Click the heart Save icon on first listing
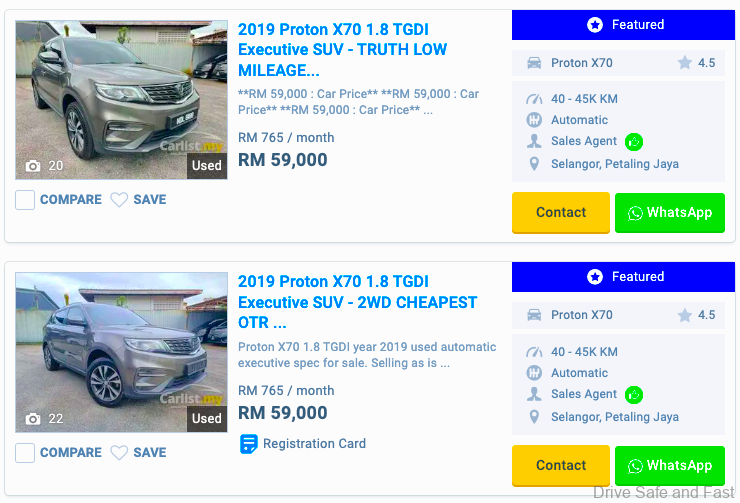The width and height of the screenshot is (740, 503). point(119,200)
